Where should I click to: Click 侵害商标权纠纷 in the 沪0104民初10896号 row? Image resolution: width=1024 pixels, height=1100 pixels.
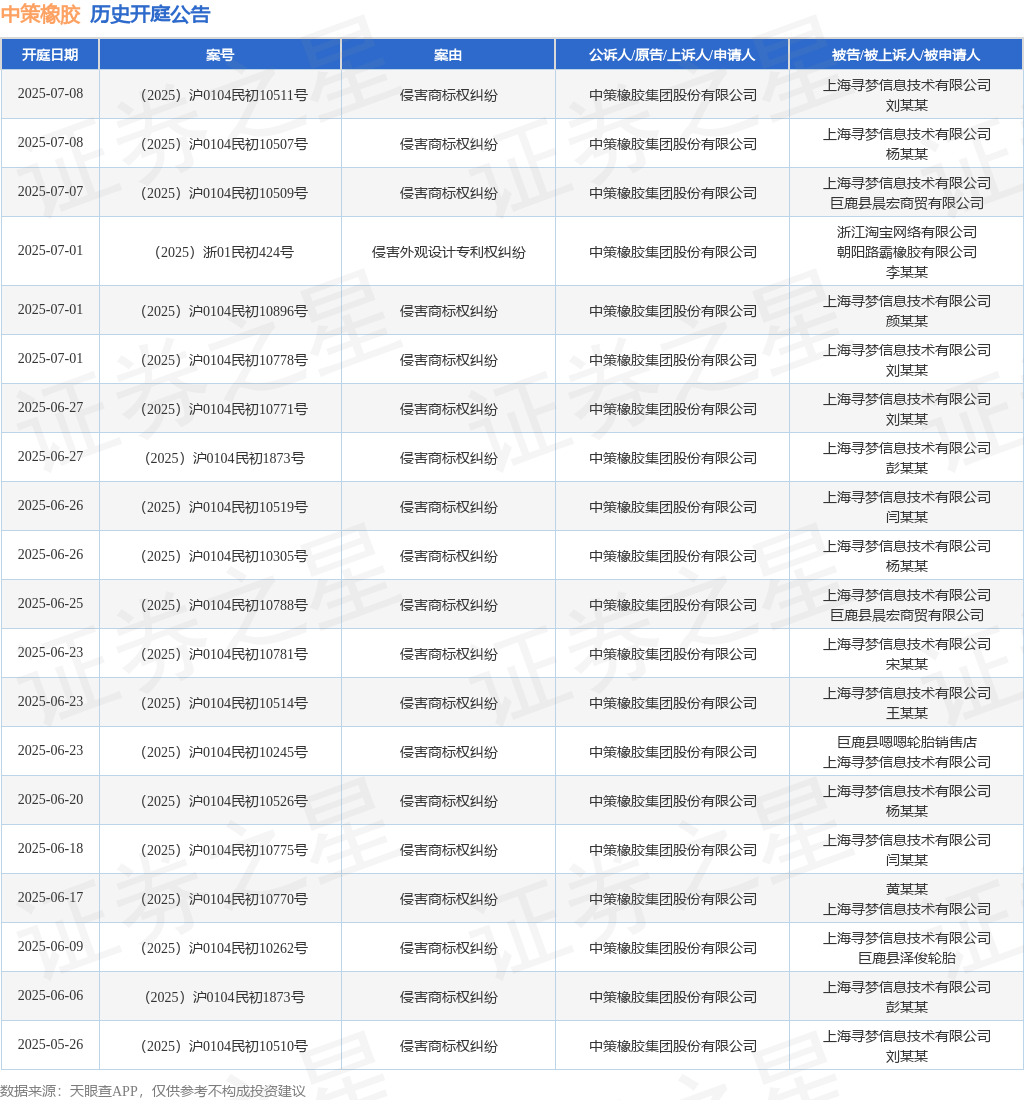pos(448,311)
